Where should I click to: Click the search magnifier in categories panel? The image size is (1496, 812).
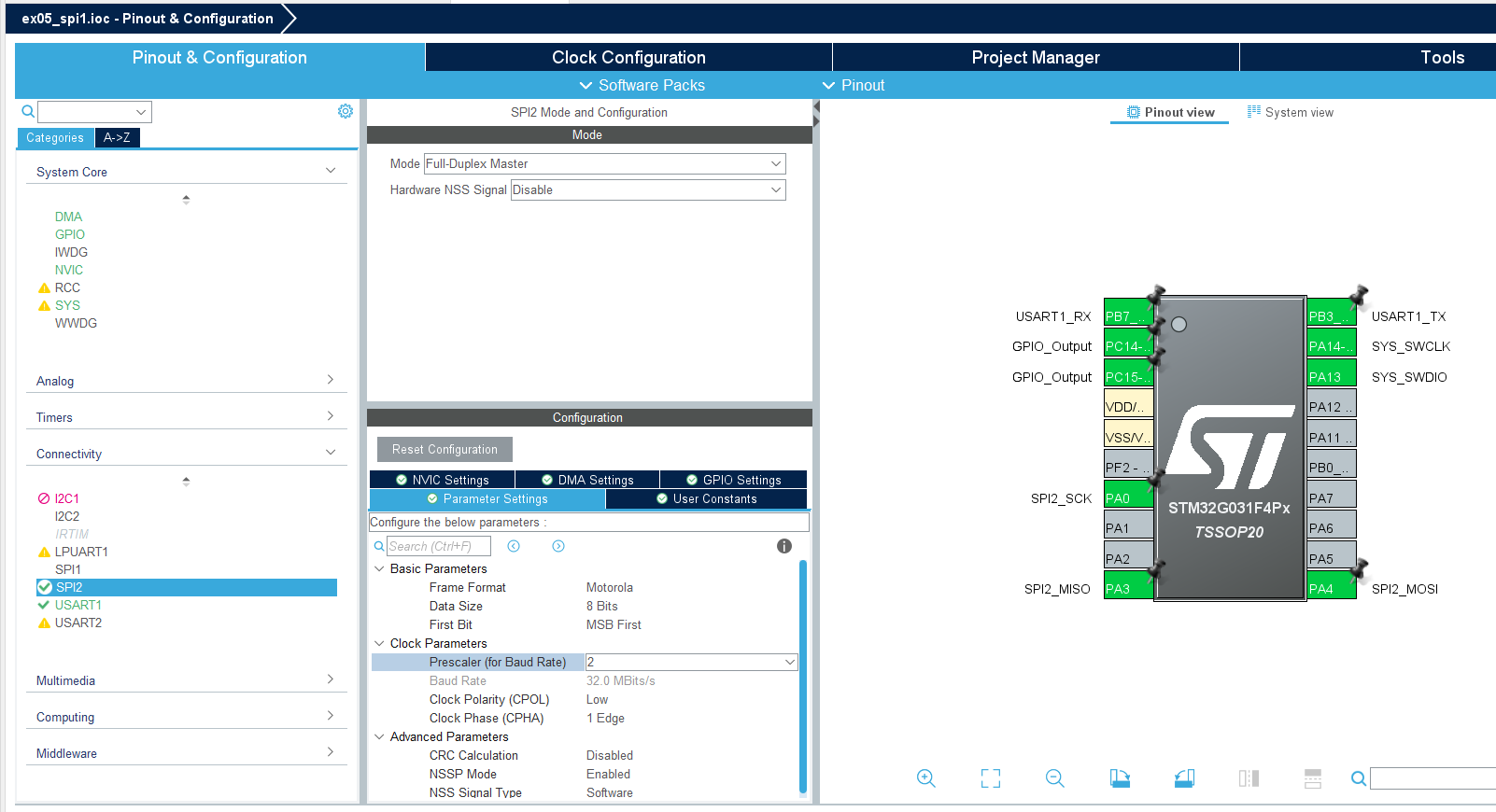pos(28,111)
